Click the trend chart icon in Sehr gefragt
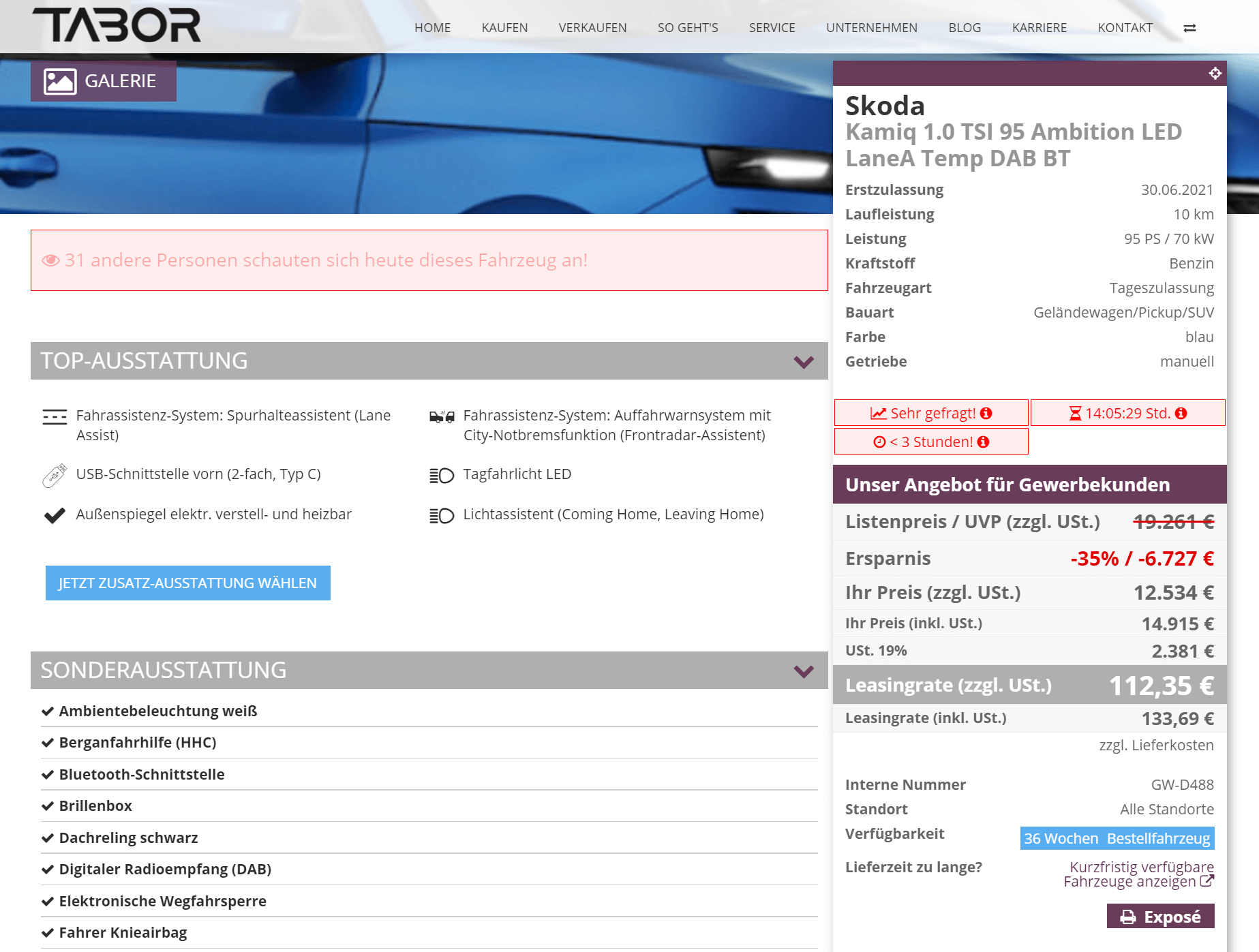 point(879,414)
